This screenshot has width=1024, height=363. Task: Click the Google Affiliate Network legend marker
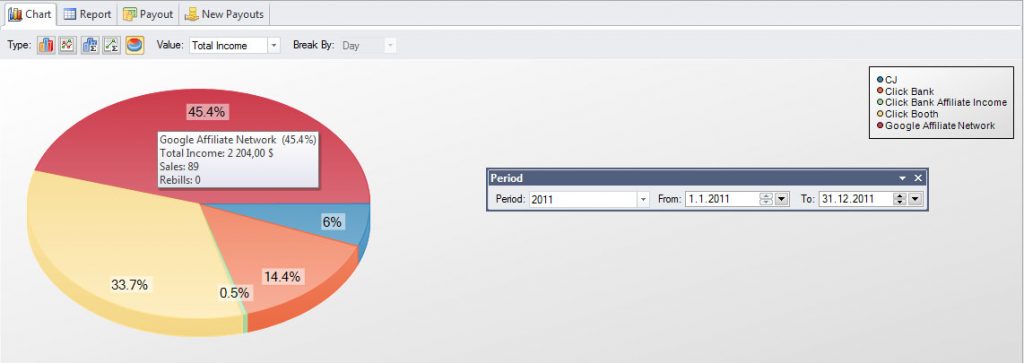(x=880, y=125)
